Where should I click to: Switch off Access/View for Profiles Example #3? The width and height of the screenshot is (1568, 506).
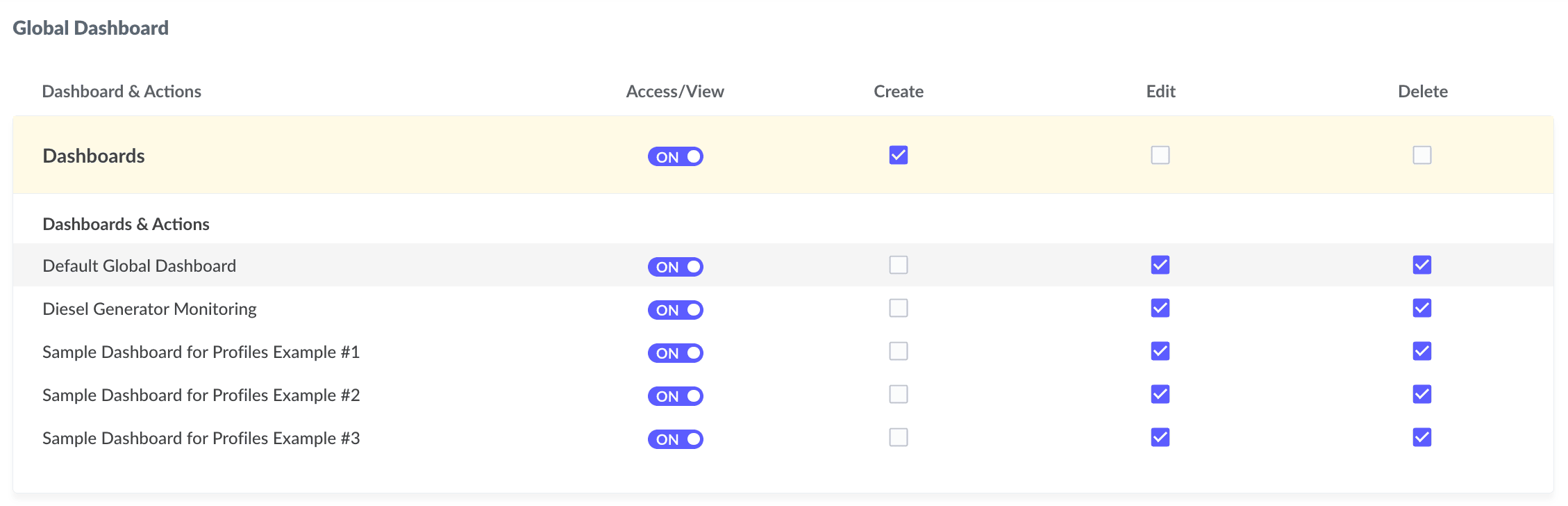click(x=676, y=439)
